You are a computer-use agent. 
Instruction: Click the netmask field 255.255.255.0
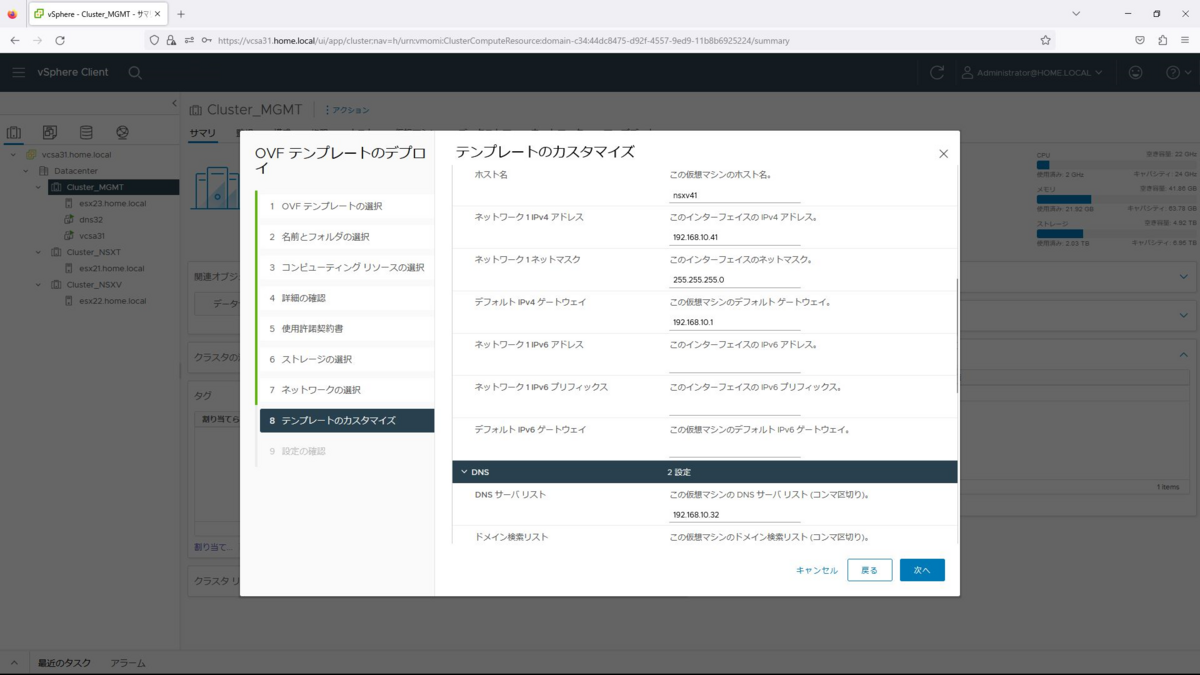pyautogui.click(x=734, y=280)
